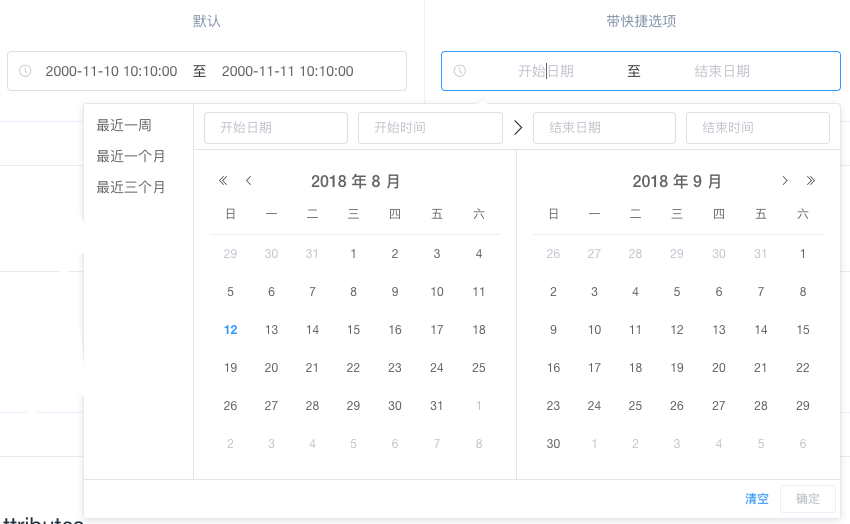The width and height of the screenshot is (850, 524).
Task: Select today's date 12 in August 2018
Action: tap(231, 330)
